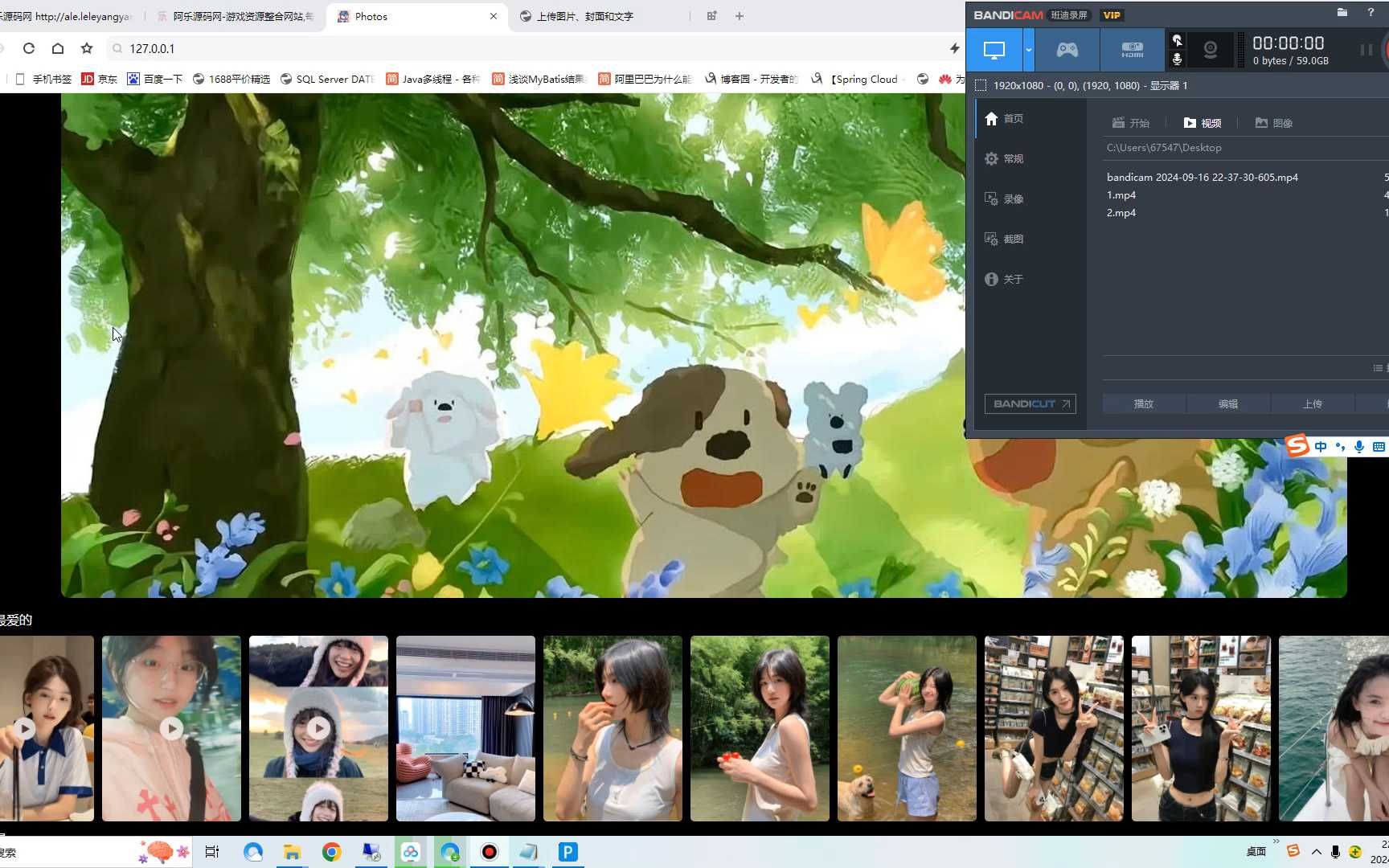Screen dimensions: 1389x868
Task: Open Task View in the taskbar
Action: [212, 852]
